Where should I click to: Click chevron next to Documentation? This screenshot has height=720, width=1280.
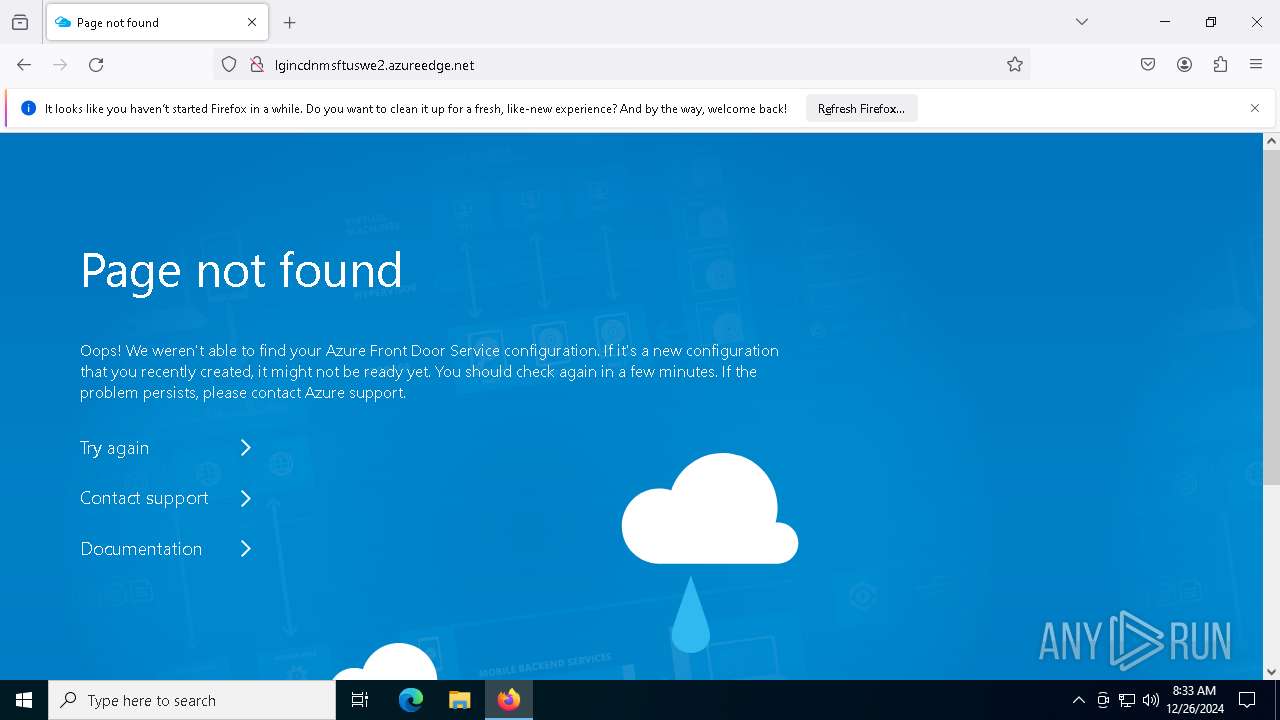(x=246, y=549)
